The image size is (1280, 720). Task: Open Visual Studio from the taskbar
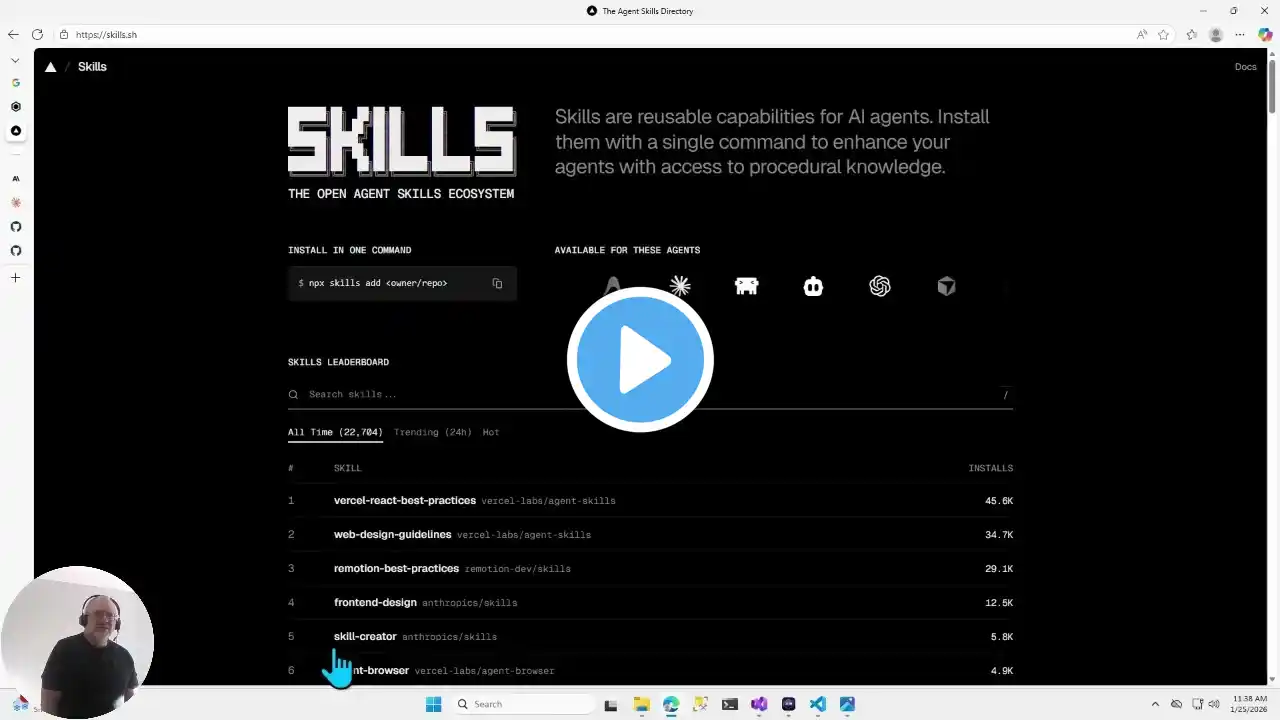tap(759, 704)
